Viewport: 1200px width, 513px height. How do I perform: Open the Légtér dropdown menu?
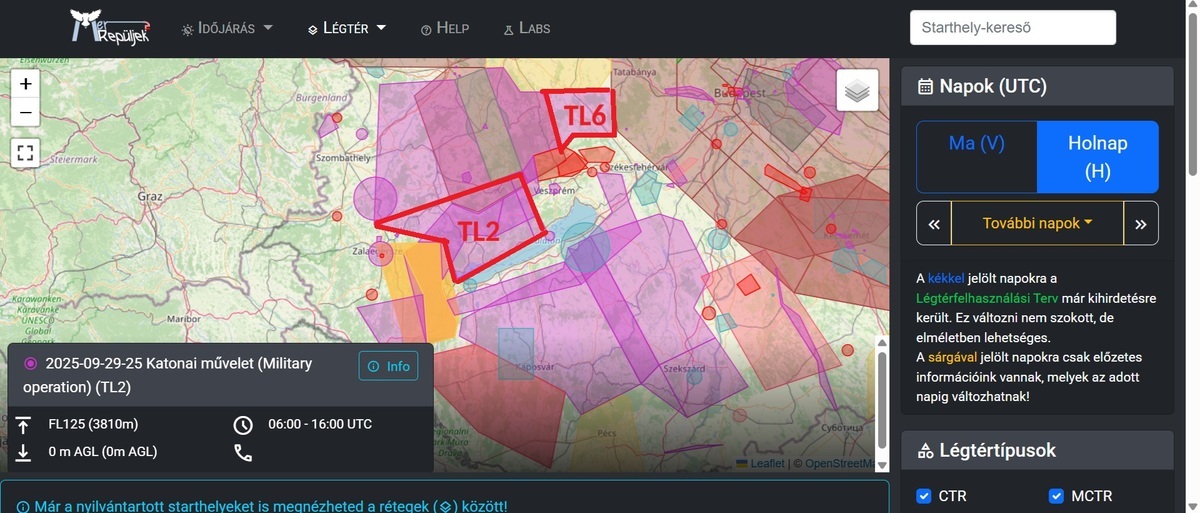coord(347,28)
